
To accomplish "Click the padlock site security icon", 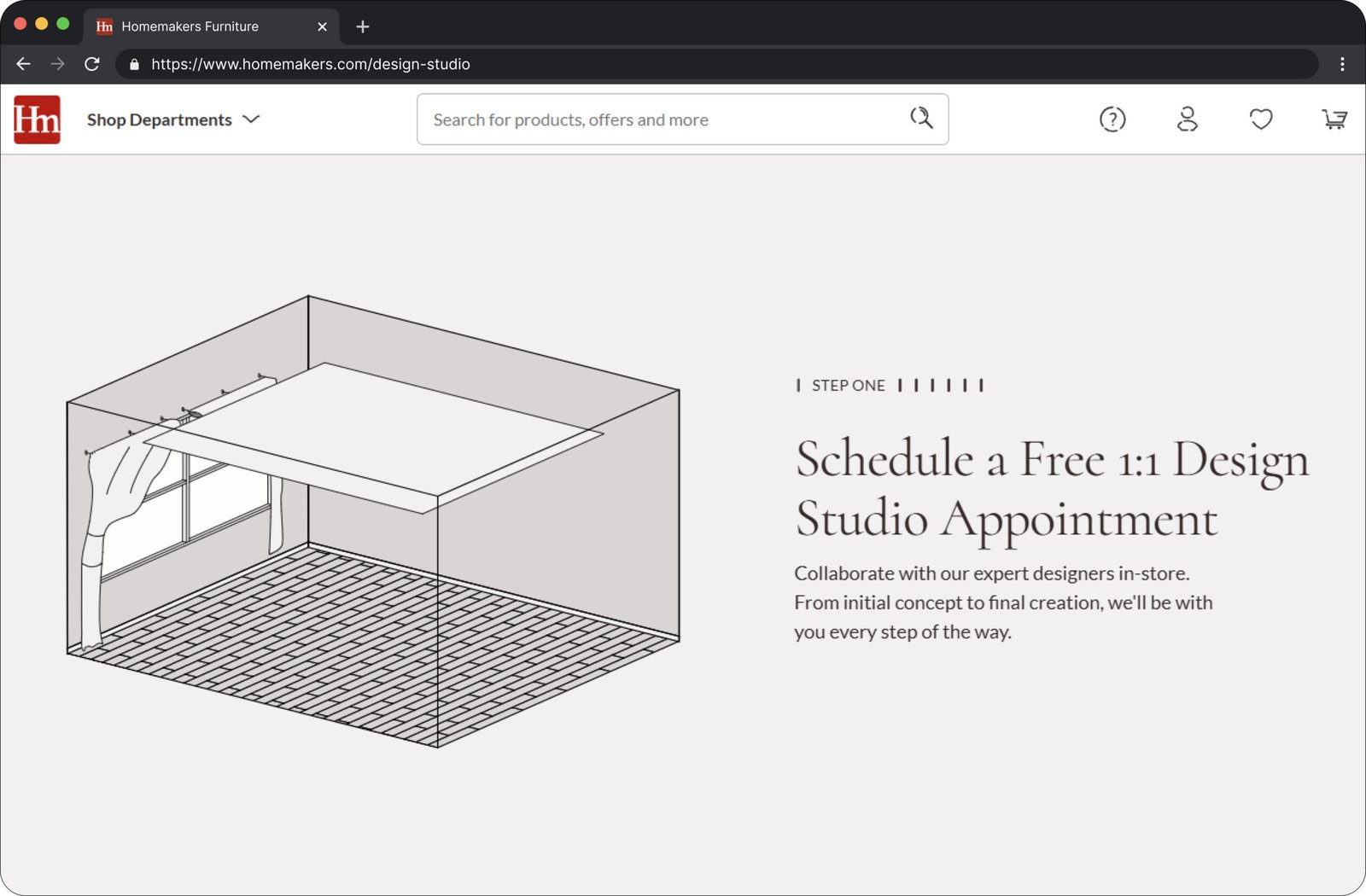I will (134, 64).
